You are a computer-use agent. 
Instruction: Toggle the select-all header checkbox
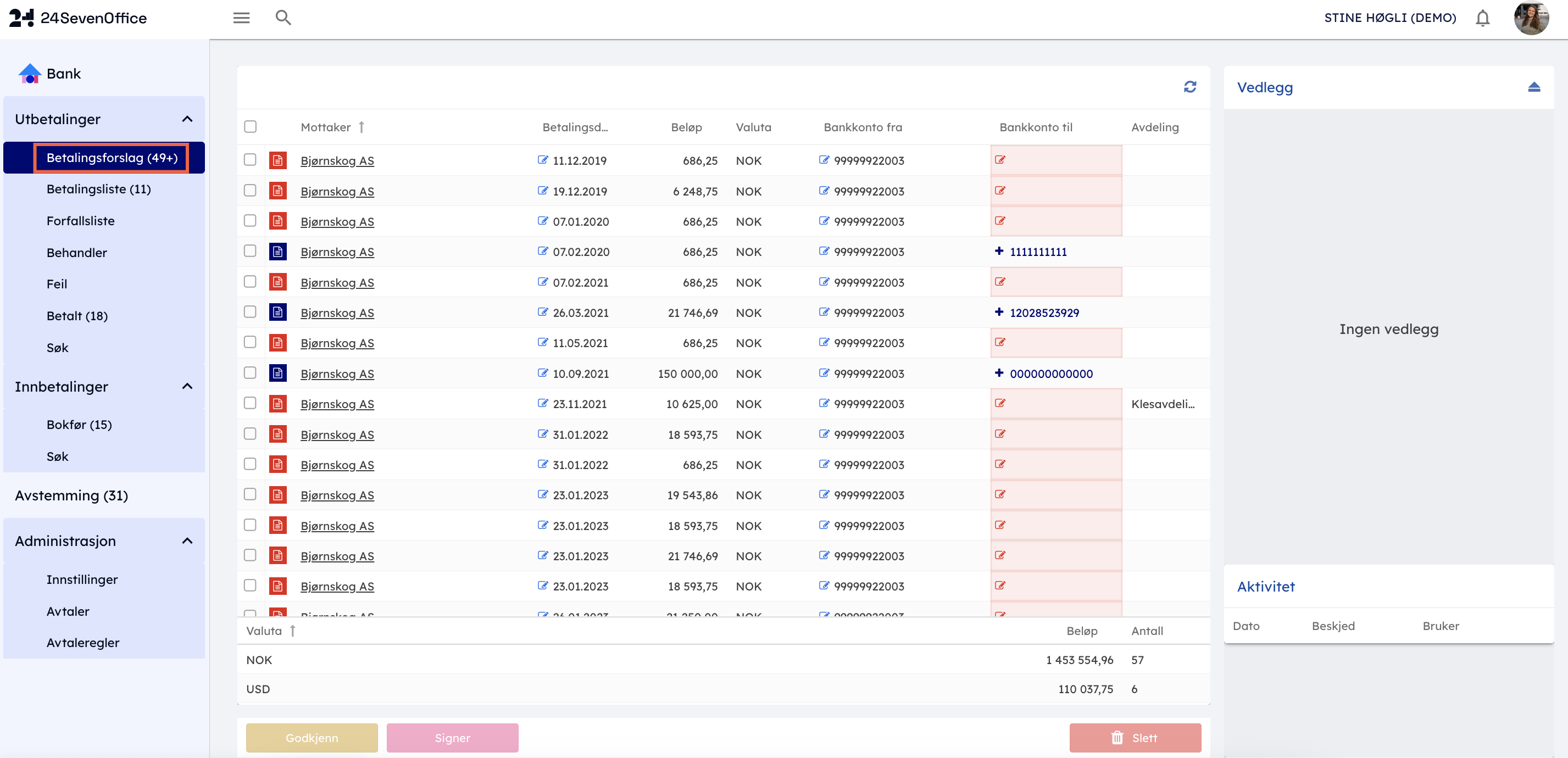pos(250,126)
